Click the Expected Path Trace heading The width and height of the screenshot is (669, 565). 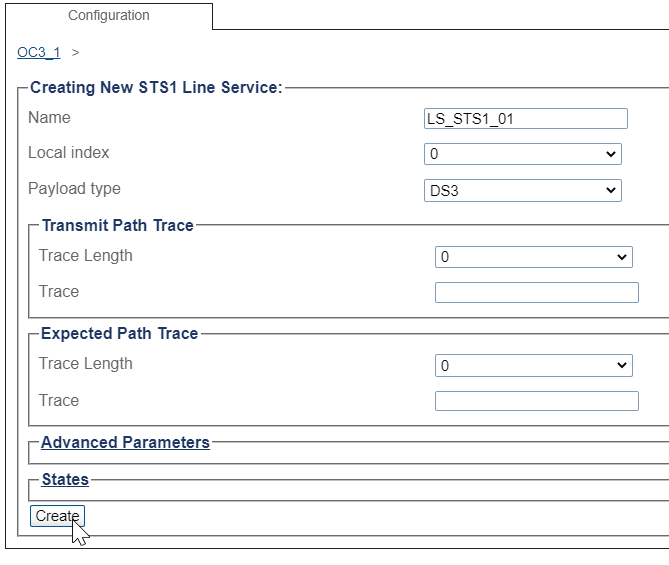pyautogui.click(x=119, y=333)
